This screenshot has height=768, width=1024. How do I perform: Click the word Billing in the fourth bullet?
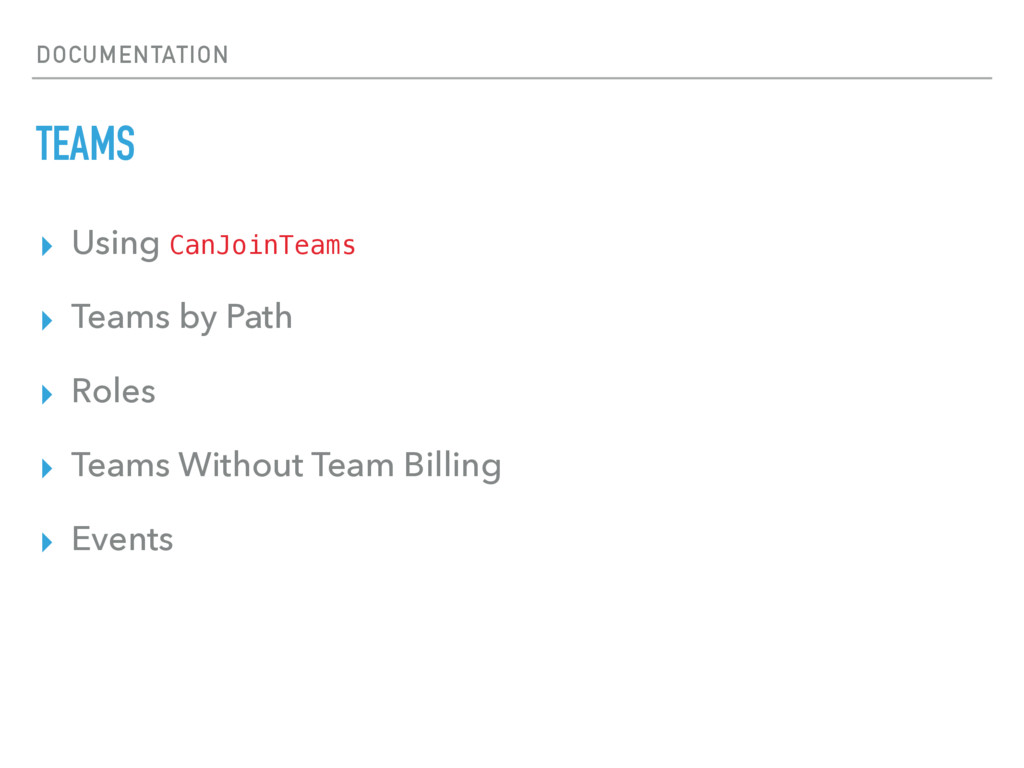(453, 467)
